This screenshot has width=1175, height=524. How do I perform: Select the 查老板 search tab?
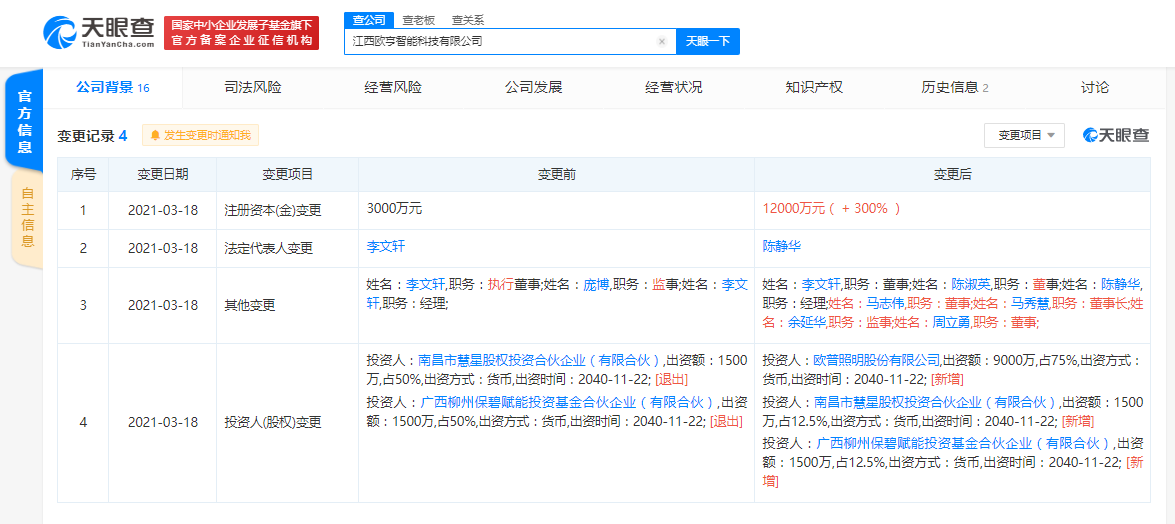click(x=418, y=19)
